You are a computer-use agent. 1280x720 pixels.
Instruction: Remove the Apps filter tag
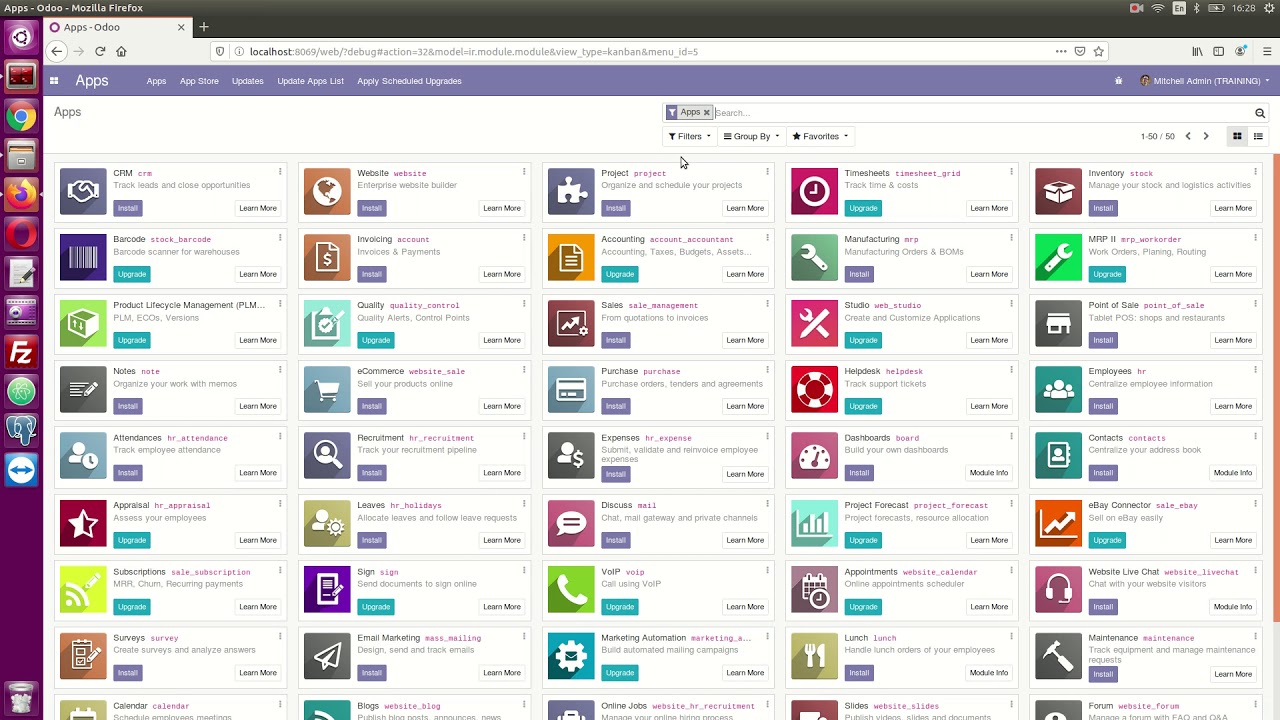click(x=706, y=113)
